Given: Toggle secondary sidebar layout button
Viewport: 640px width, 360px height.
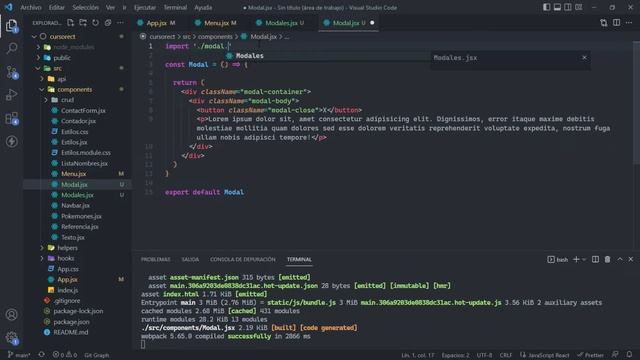Looking at the screenshot, I should click(x=568, y=7).
